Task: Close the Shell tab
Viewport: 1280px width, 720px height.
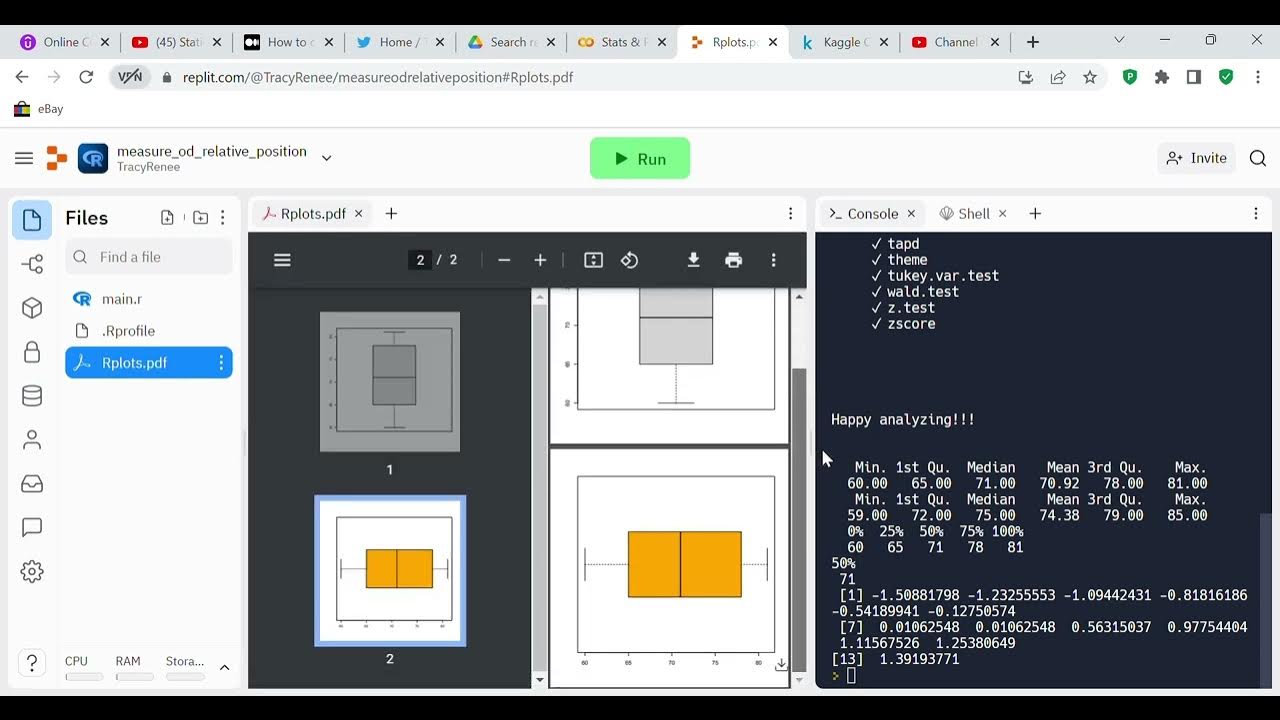Action: [x=1002, y=214]
